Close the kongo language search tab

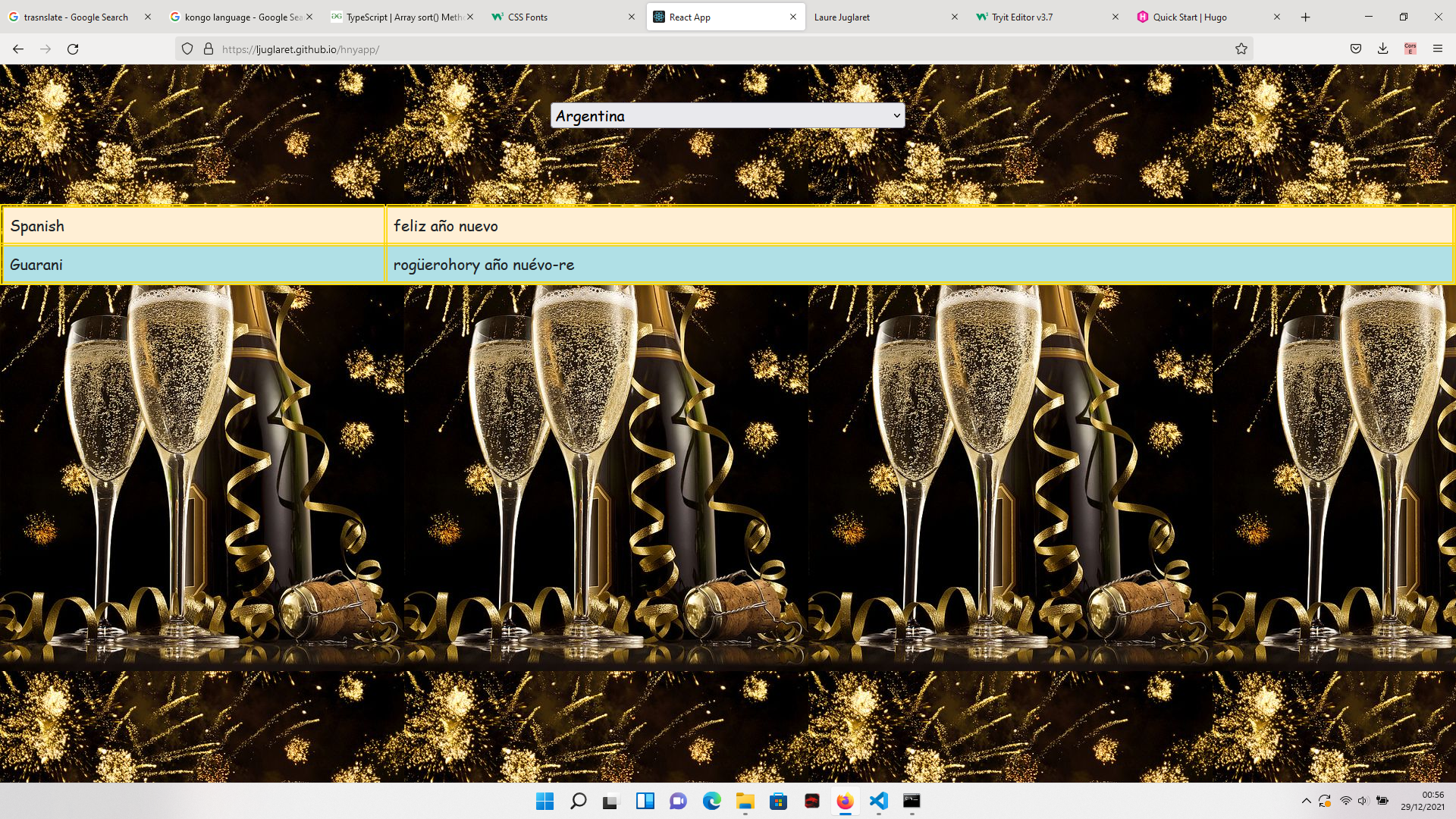[309, 17]
